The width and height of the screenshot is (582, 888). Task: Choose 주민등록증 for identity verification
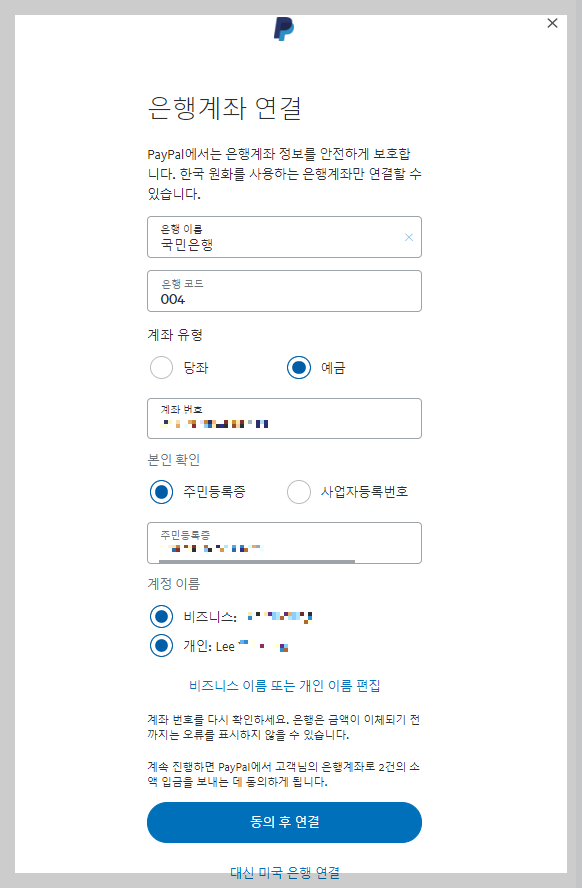(x=161, y=492)
